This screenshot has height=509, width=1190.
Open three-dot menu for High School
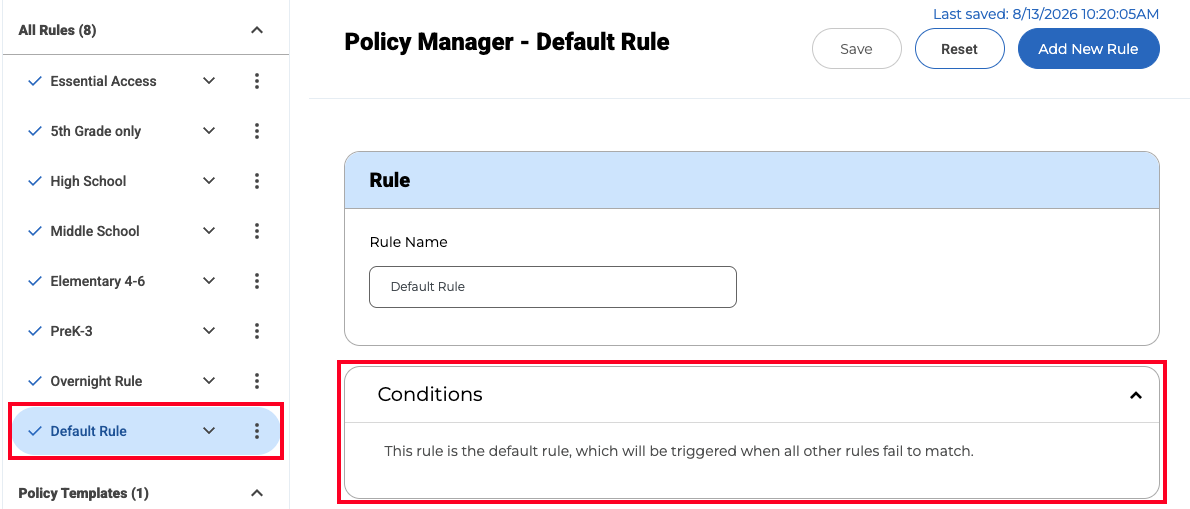[x=257, y=181]
